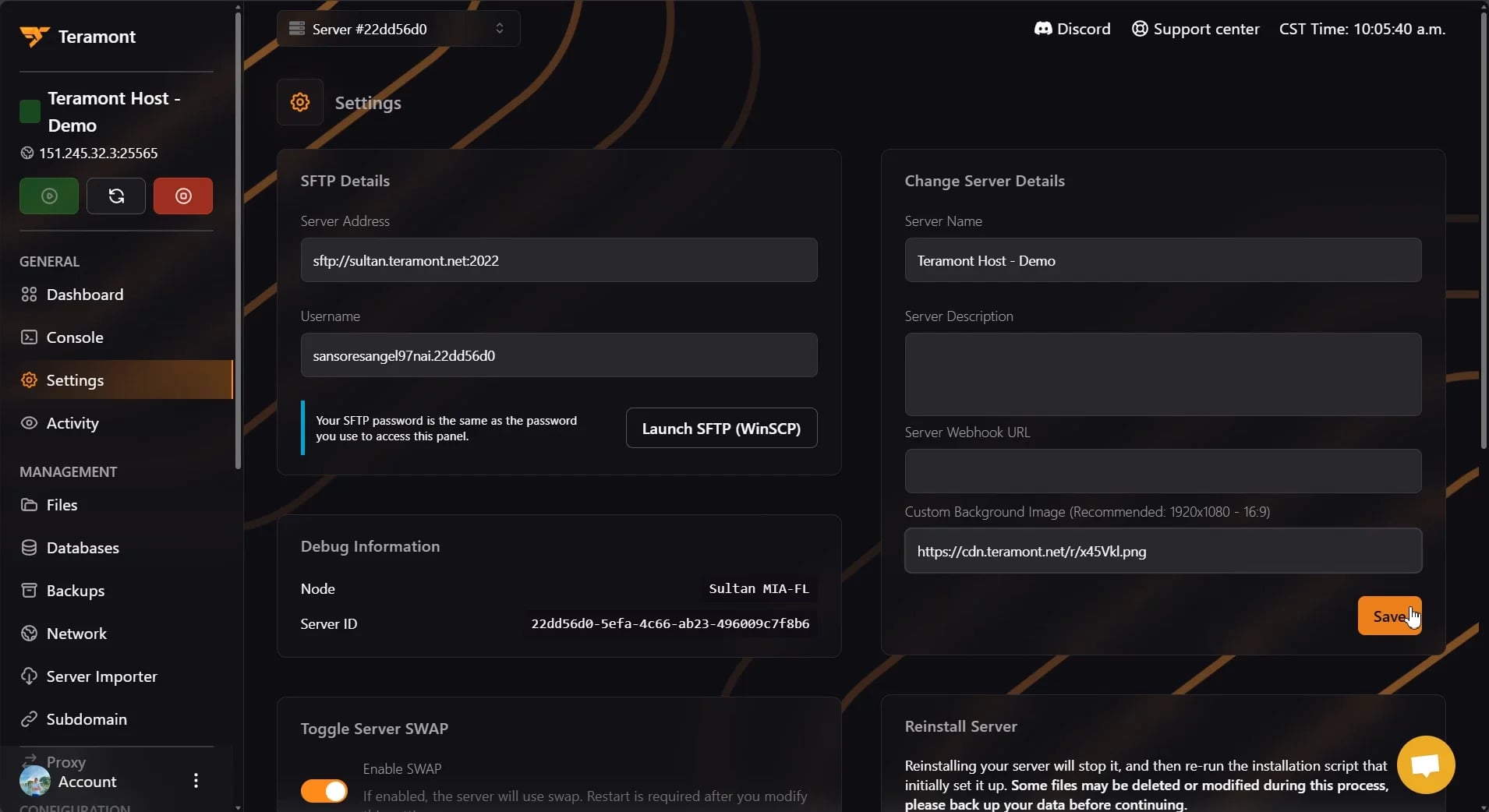Go to the Backups page

coord(117,591)
